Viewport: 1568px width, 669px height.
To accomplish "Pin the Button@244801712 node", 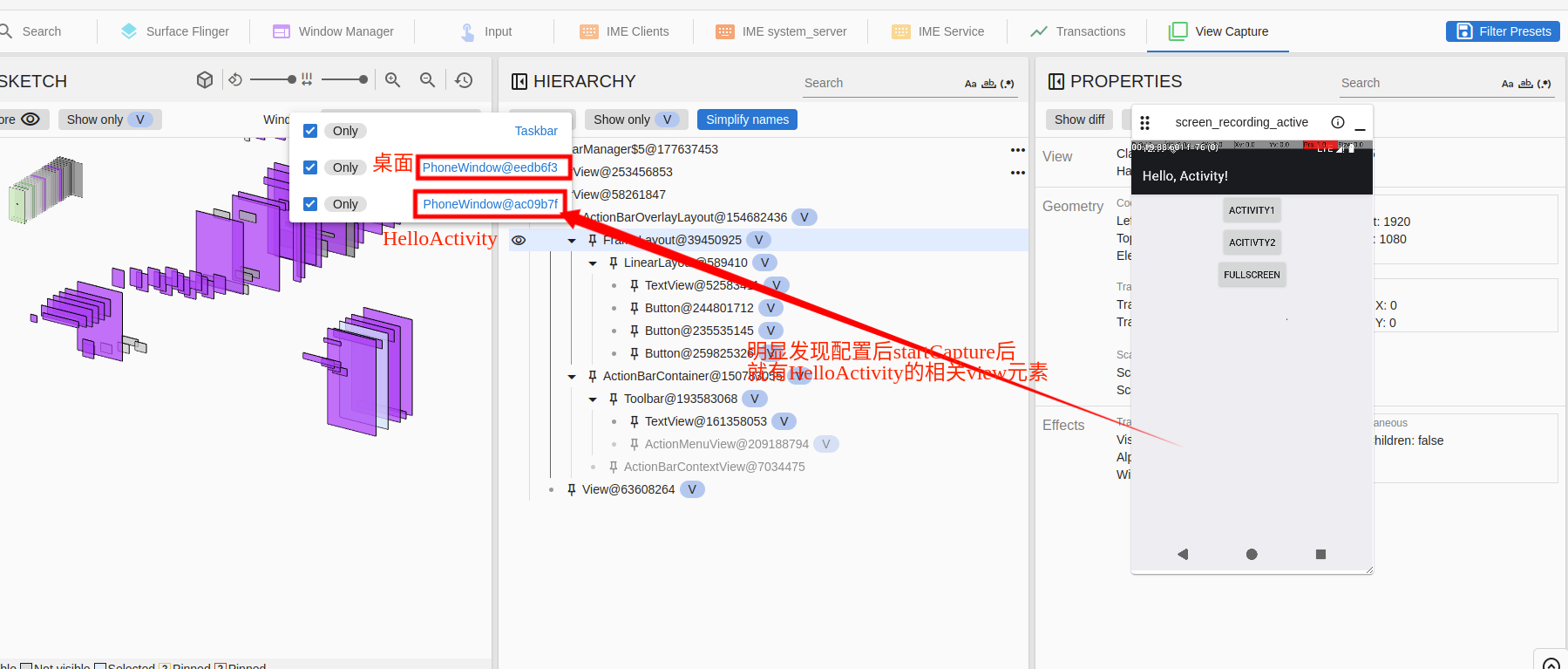I will pyautogui.click(x=635, y=308).
